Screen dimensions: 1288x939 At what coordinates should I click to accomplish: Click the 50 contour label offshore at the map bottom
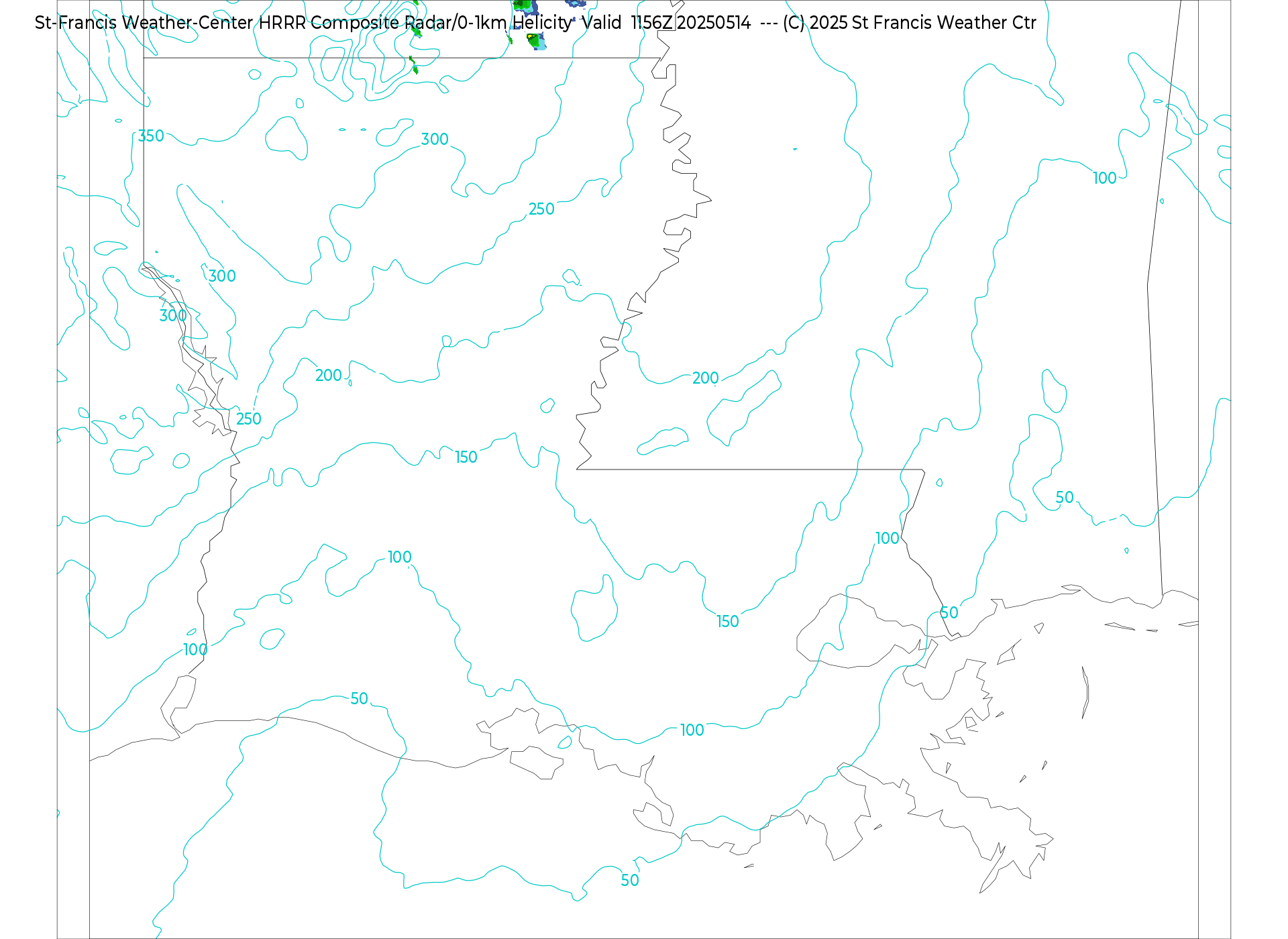click(x=630, y=881)
